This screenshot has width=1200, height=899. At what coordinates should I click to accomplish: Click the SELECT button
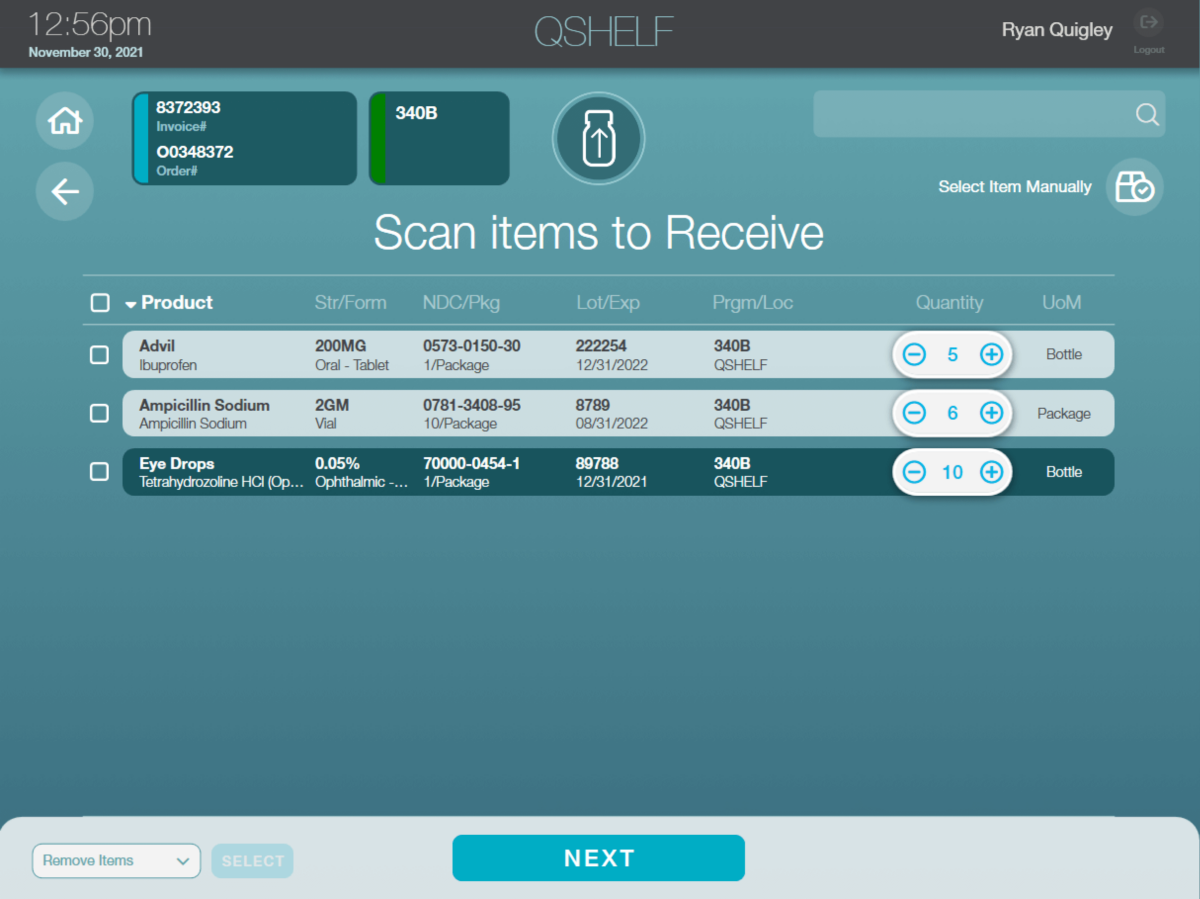(252, 860)
